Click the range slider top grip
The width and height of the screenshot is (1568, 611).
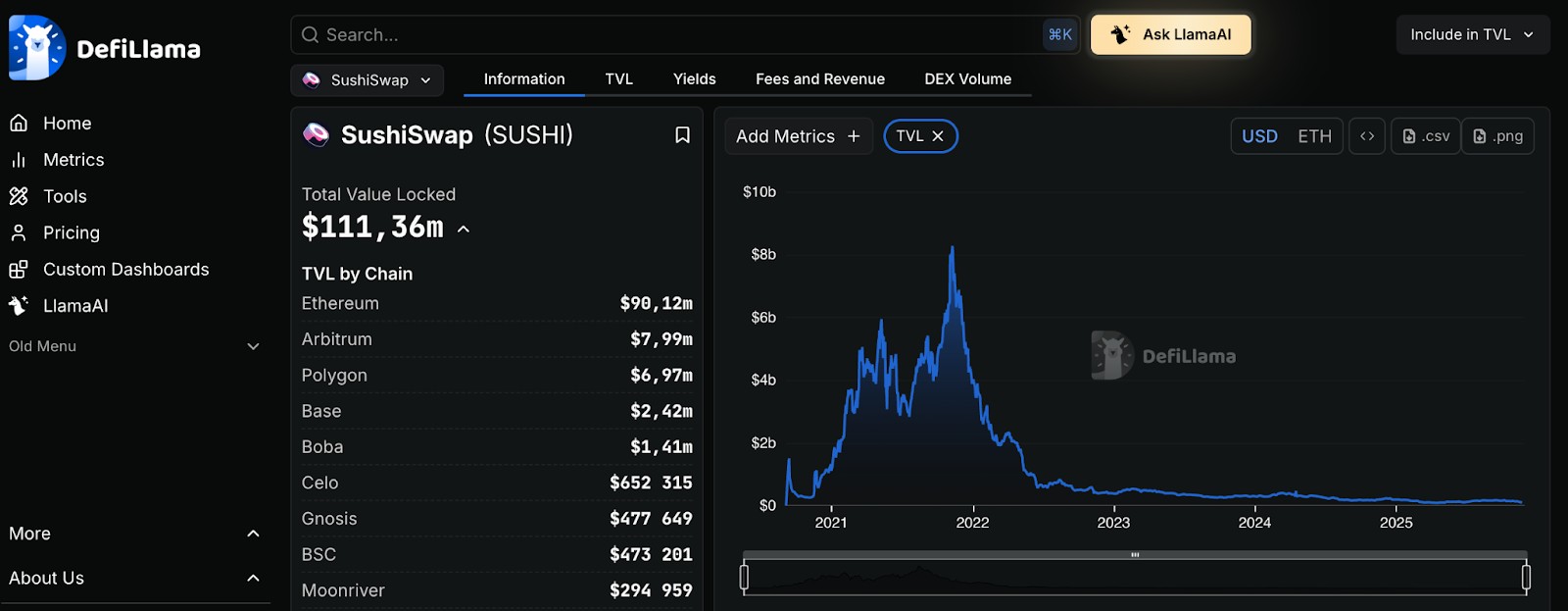(1135, 555)
